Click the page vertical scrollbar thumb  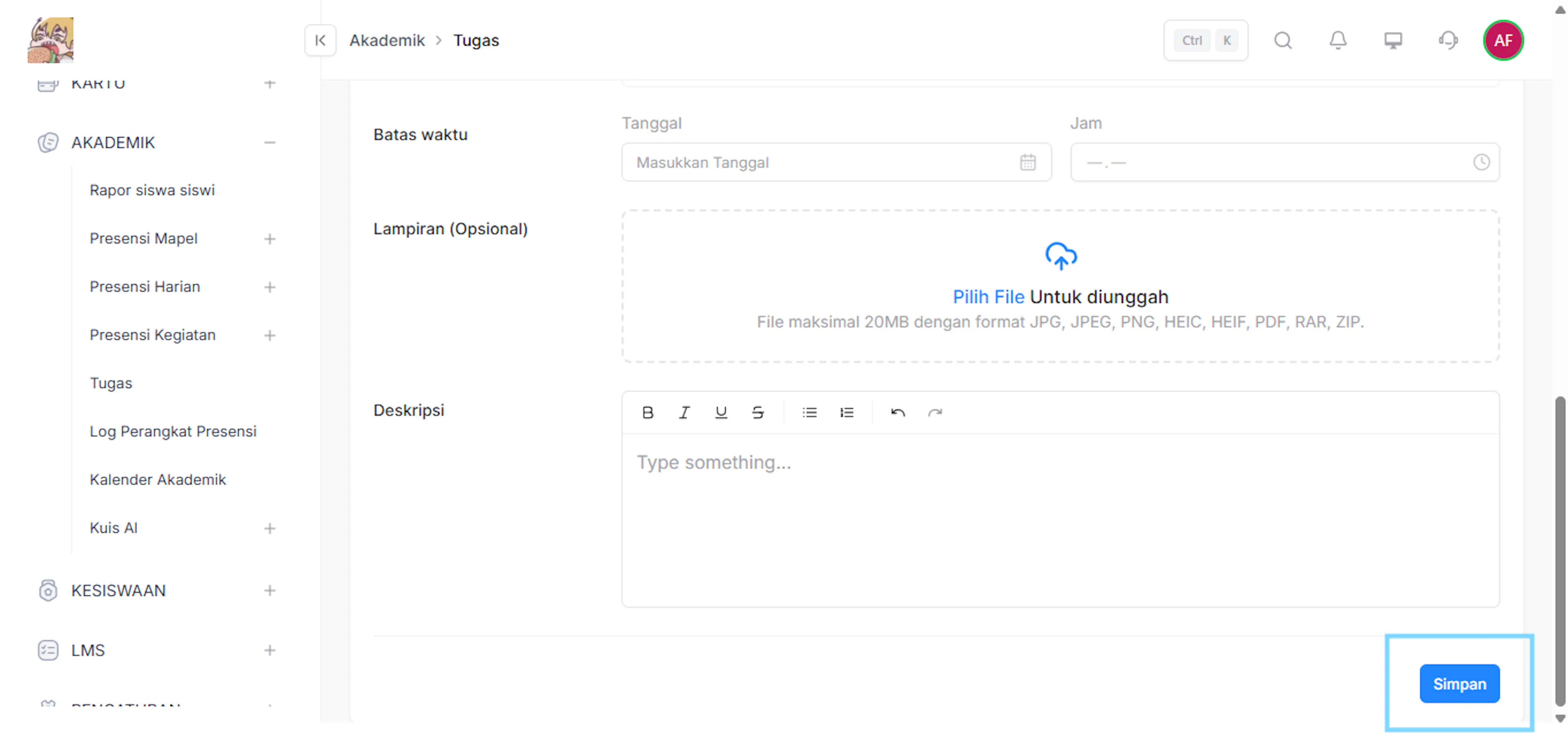click(x=1559, y=551)
